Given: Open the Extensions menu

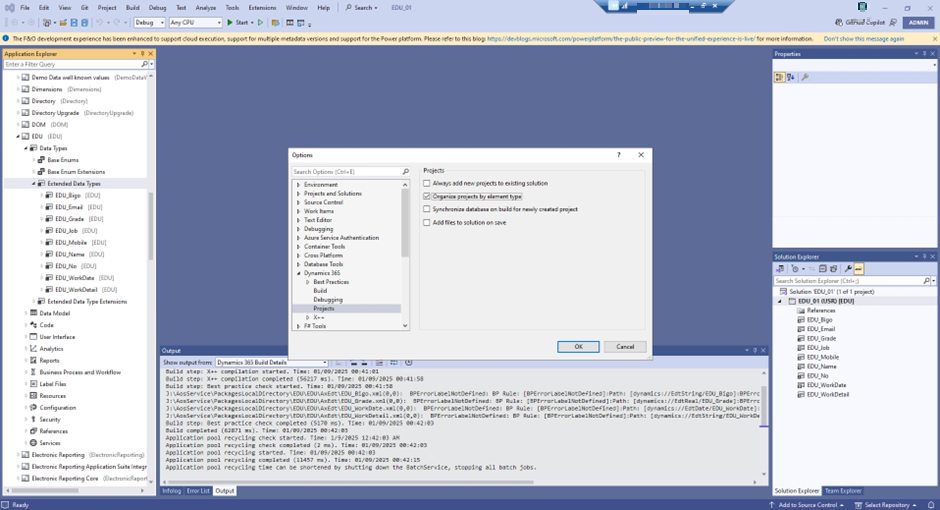Looking at the screenshot, I should [x=262, y=8].
